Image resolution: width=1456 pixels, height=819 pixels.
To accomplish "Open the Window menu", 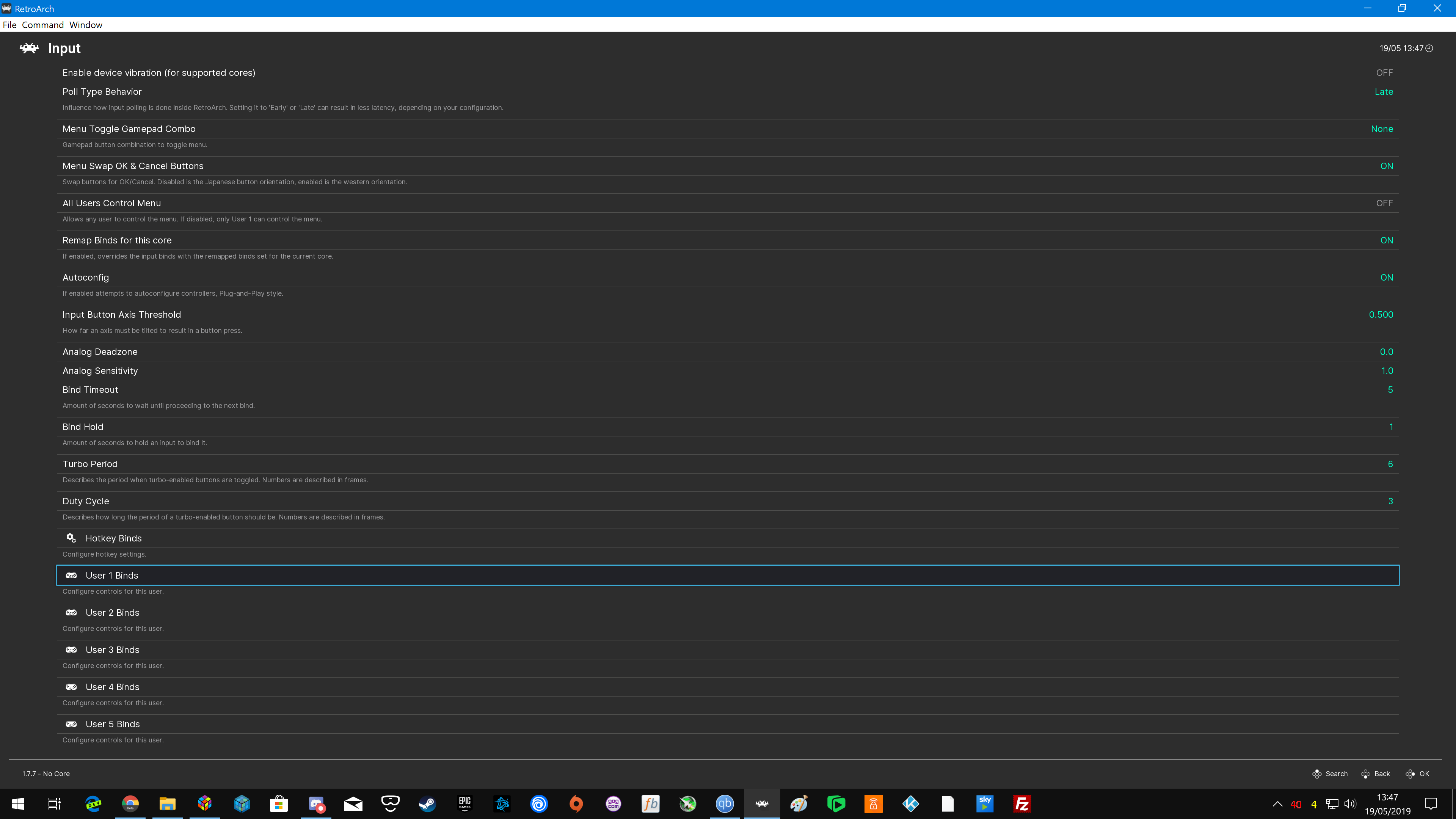I will pos(86,25).
